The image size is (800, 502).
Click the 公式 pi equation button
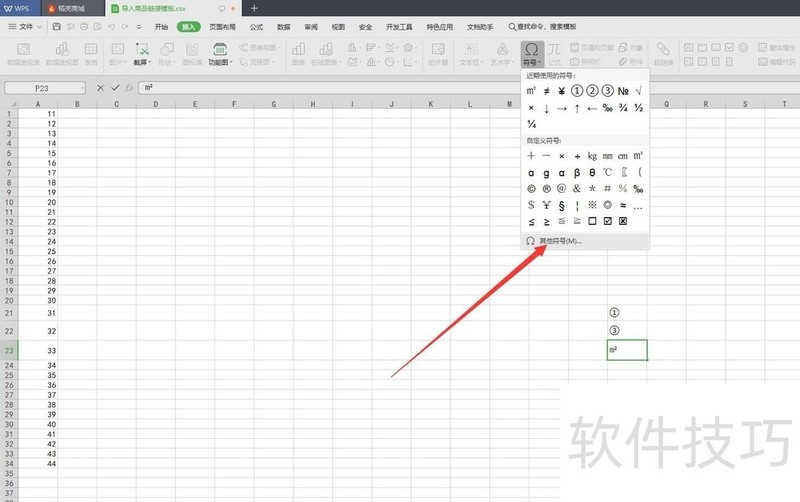click(x=555, y=54)
